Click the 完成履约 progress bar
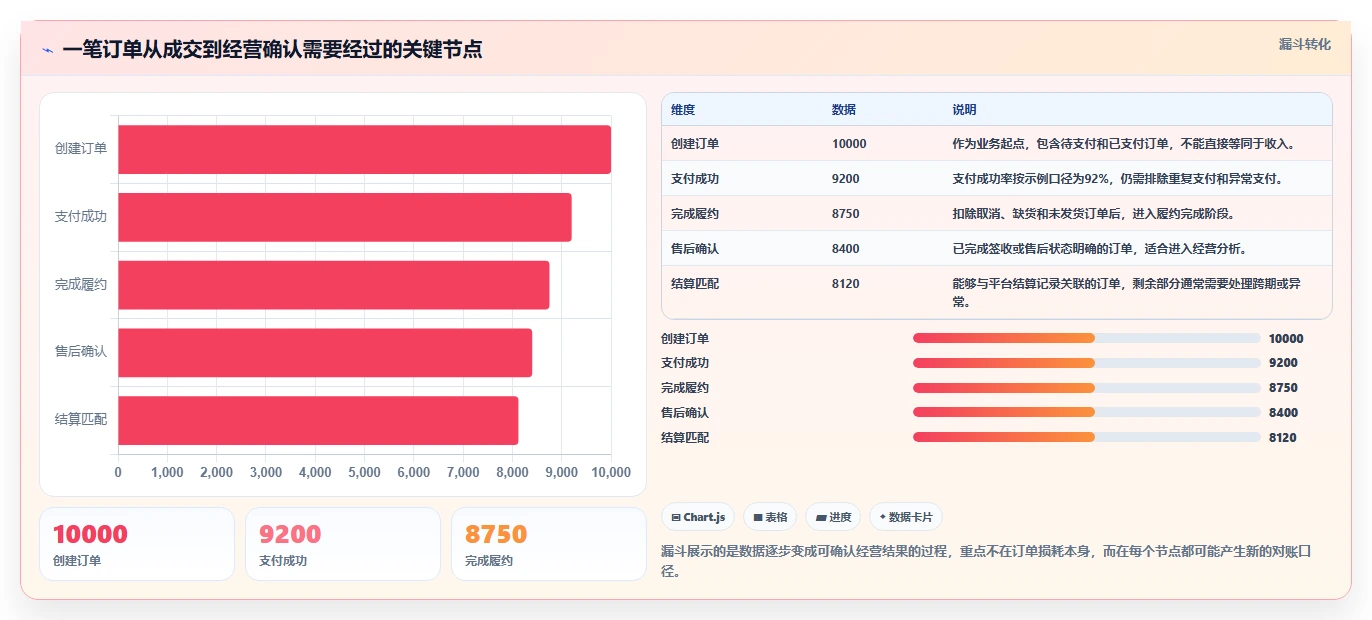 click(x=1087, y=388)
